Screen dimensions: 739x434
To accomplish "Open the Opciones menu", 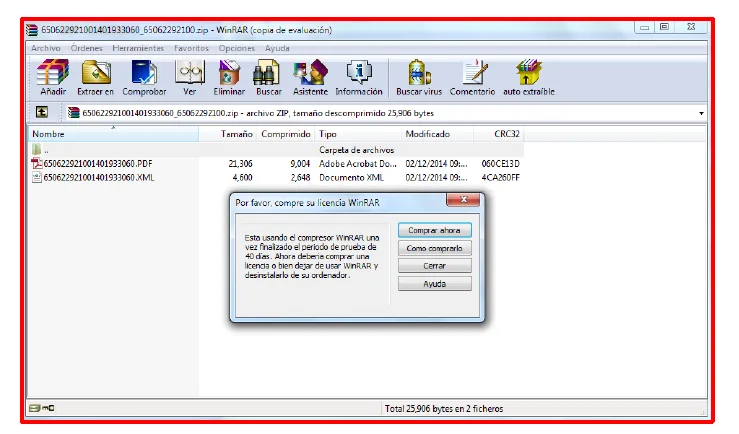I will [x=236, y=48].
